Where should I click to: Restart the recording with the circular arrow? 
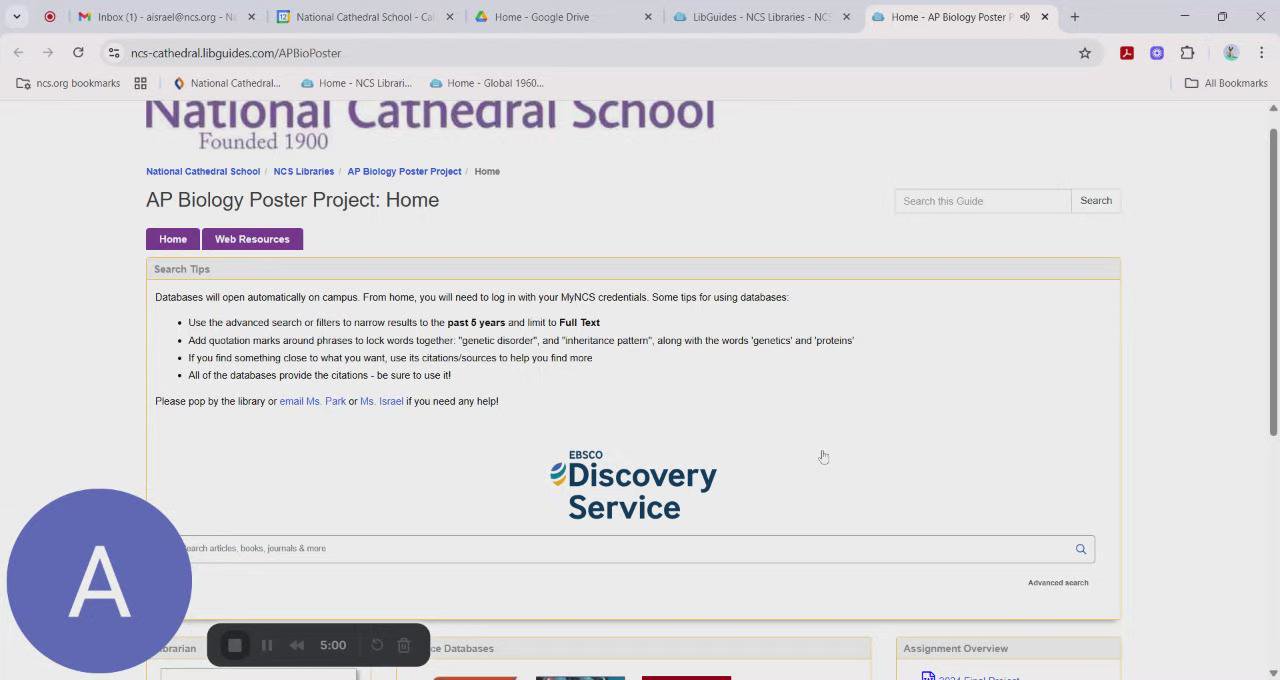377,645
